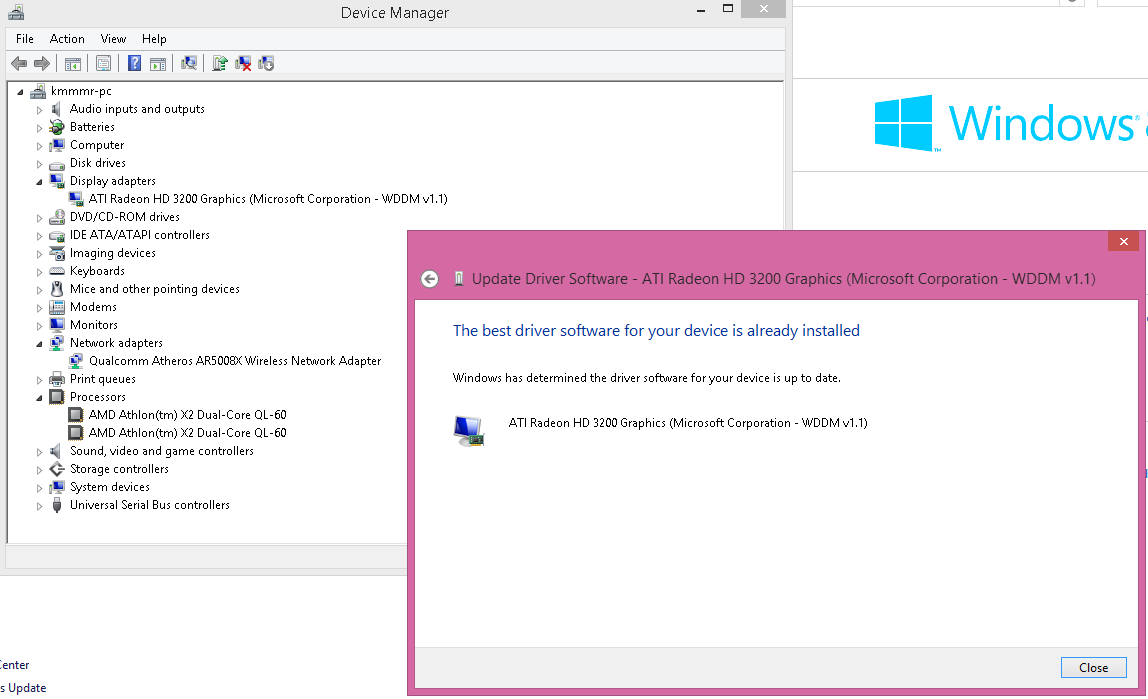Select the Disk drives label
Viewport: 1148px width, 699px height.
coord(97,163)
